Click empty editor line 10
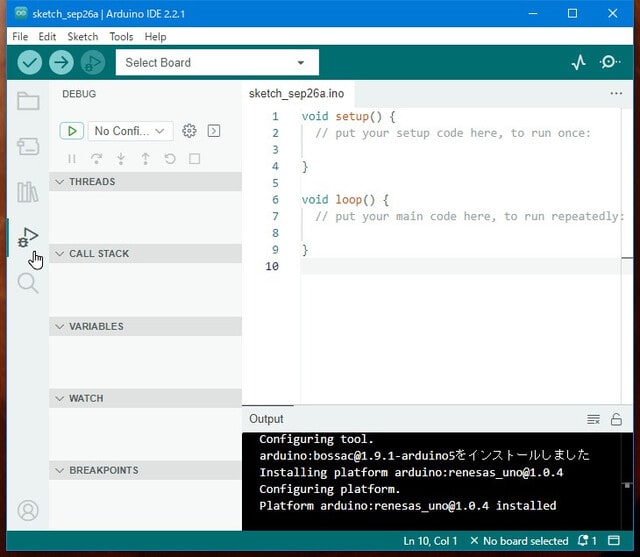This screenshot has height=557, width=640. pyautogui.click(x=460, y=266)
